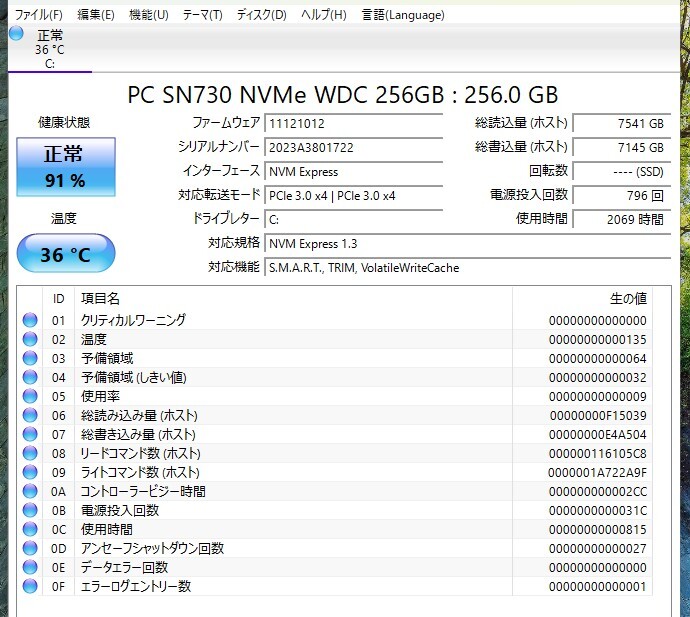Click total host writes value 7145 GB
Viewport: 690px width, 617px height.
[621, 147]
